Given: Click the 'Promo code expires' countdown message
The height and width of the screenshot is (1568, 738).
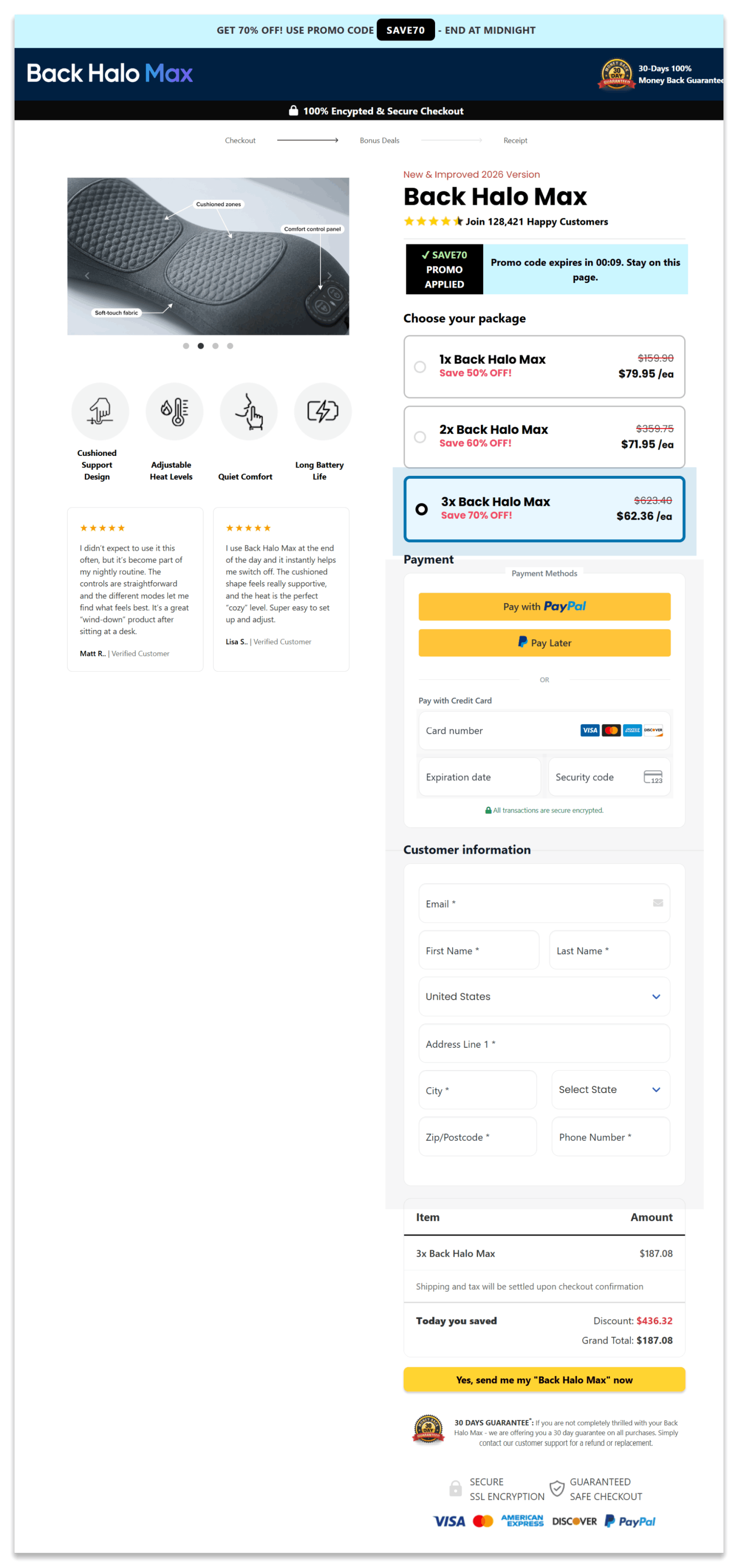Looking at the screenshot, I should [x=585, y=270].
